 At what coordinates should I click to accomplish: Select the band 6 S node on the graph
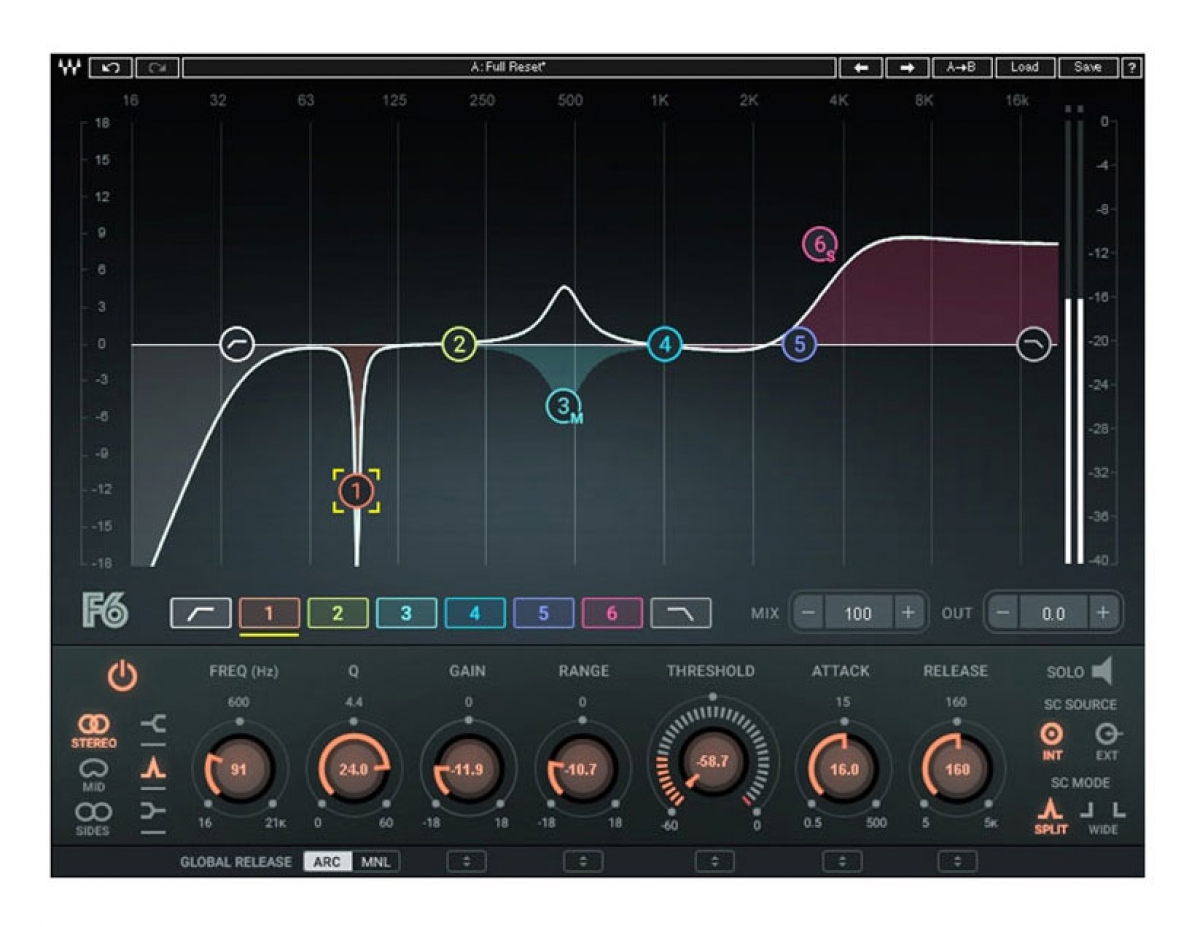[x=820, y=244]
